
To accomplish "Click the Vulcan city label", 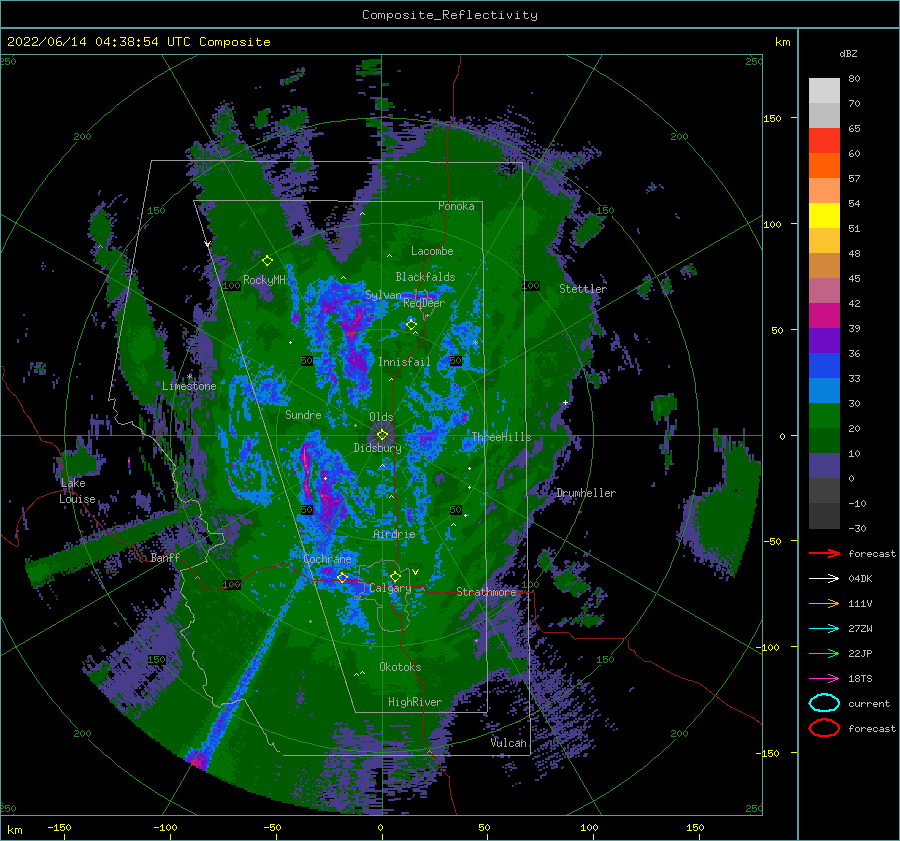I will click(508, 743).
